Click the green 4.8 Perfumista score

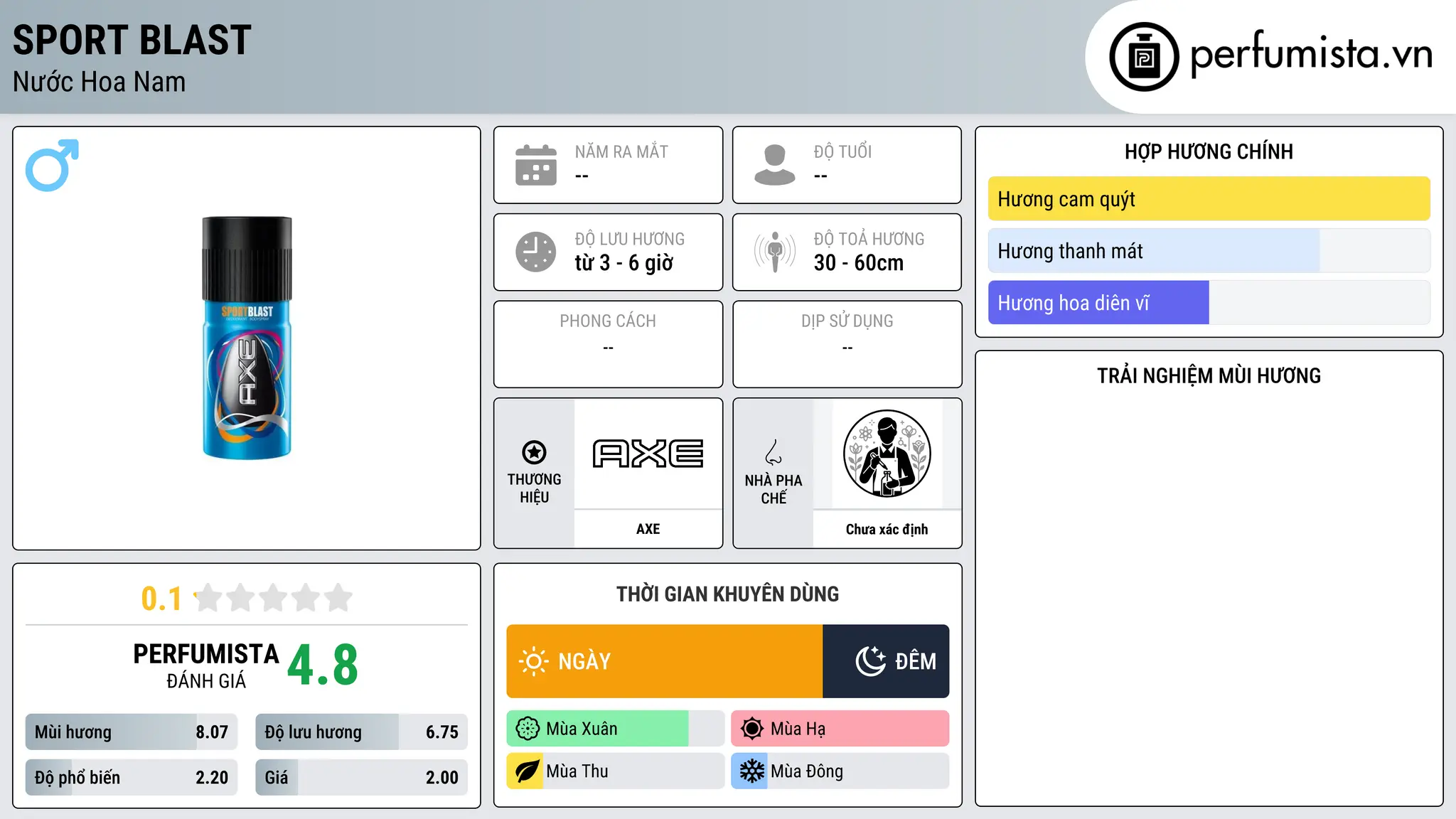point(323,665)
